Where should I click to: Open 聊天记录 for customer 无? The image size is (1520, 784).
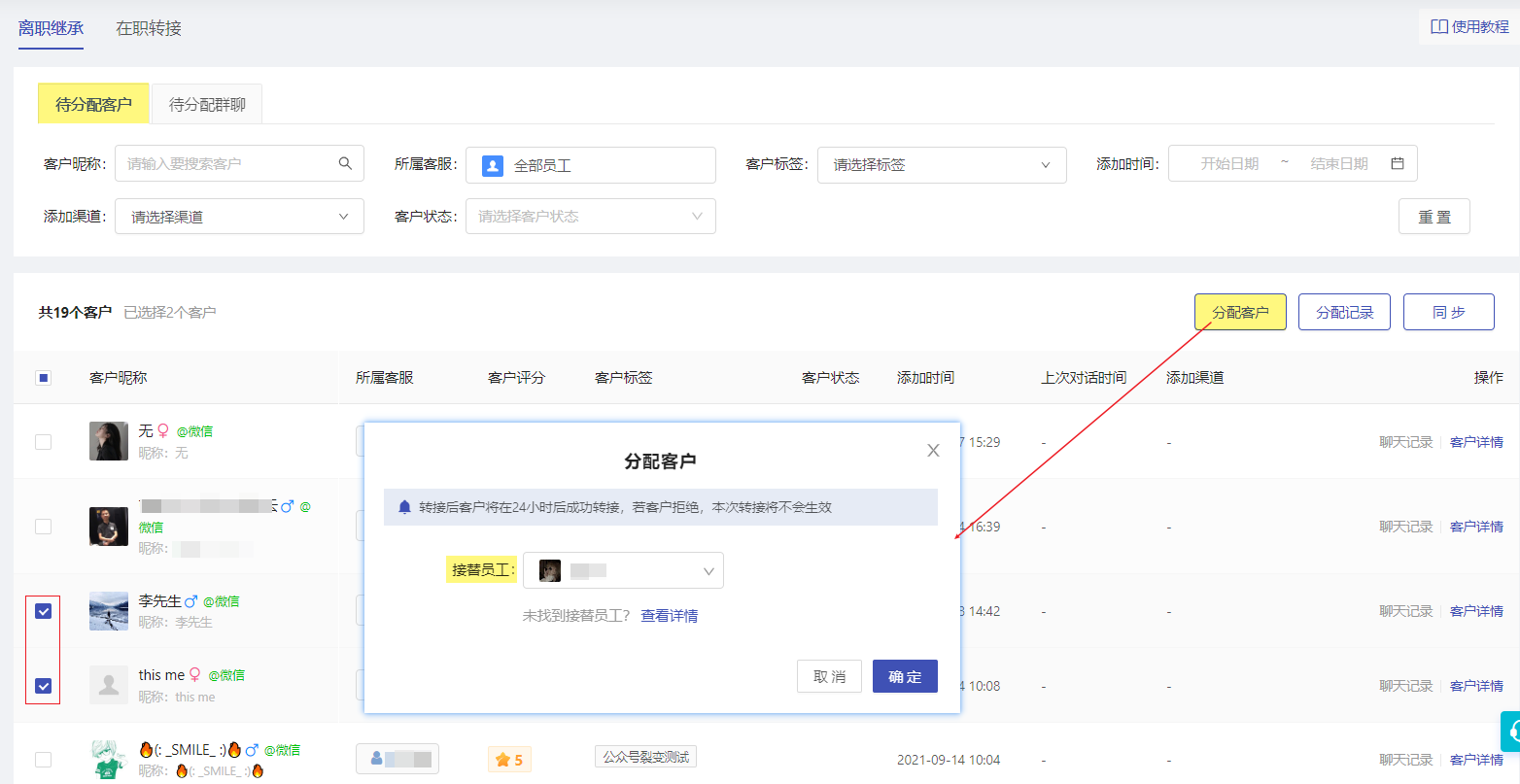(x=1406, y=442)
